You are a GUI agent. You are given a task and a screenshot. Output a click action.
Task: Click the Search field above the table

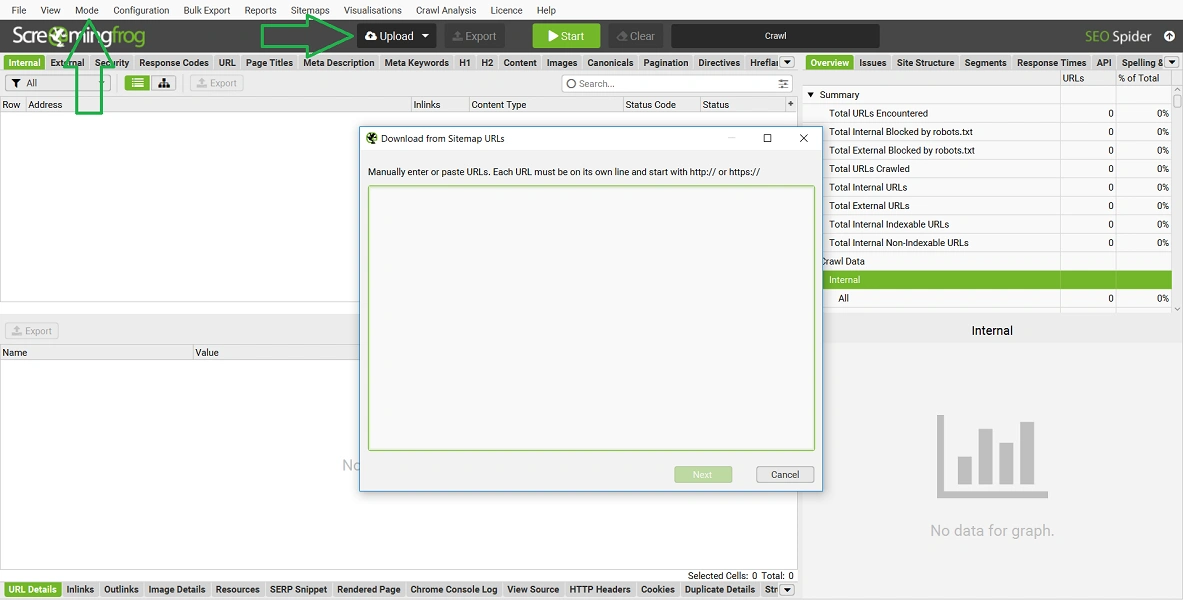pyautogui.click(x=677, y=84)
